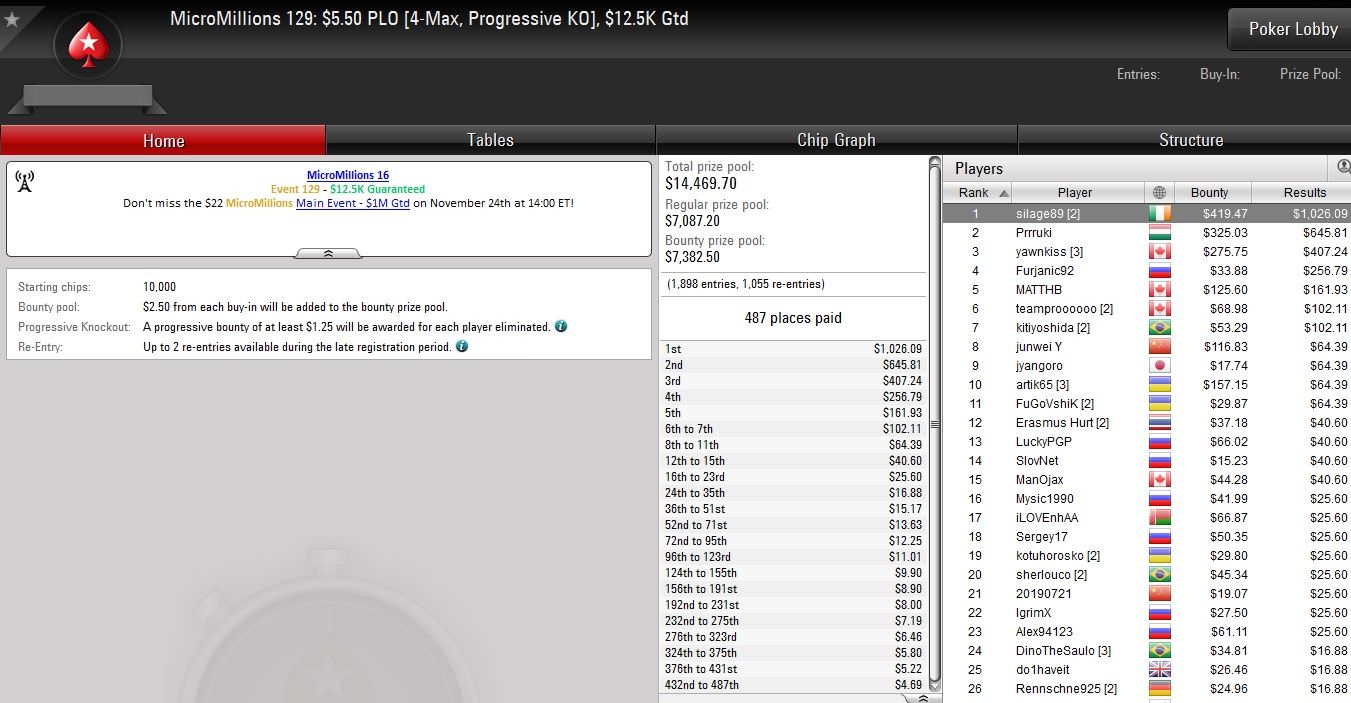Screen dimensions: 1351x703
Task: Click the globe country column header icon
Action: pyautogui.click(x=1159, y=192)
